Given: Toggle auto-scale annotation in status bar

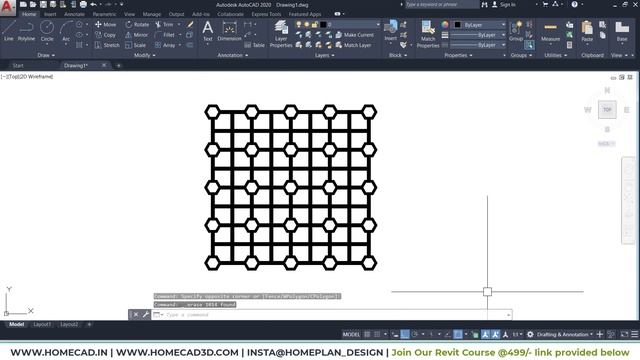Looking at the screenshot, I should [x=495, y=334].
